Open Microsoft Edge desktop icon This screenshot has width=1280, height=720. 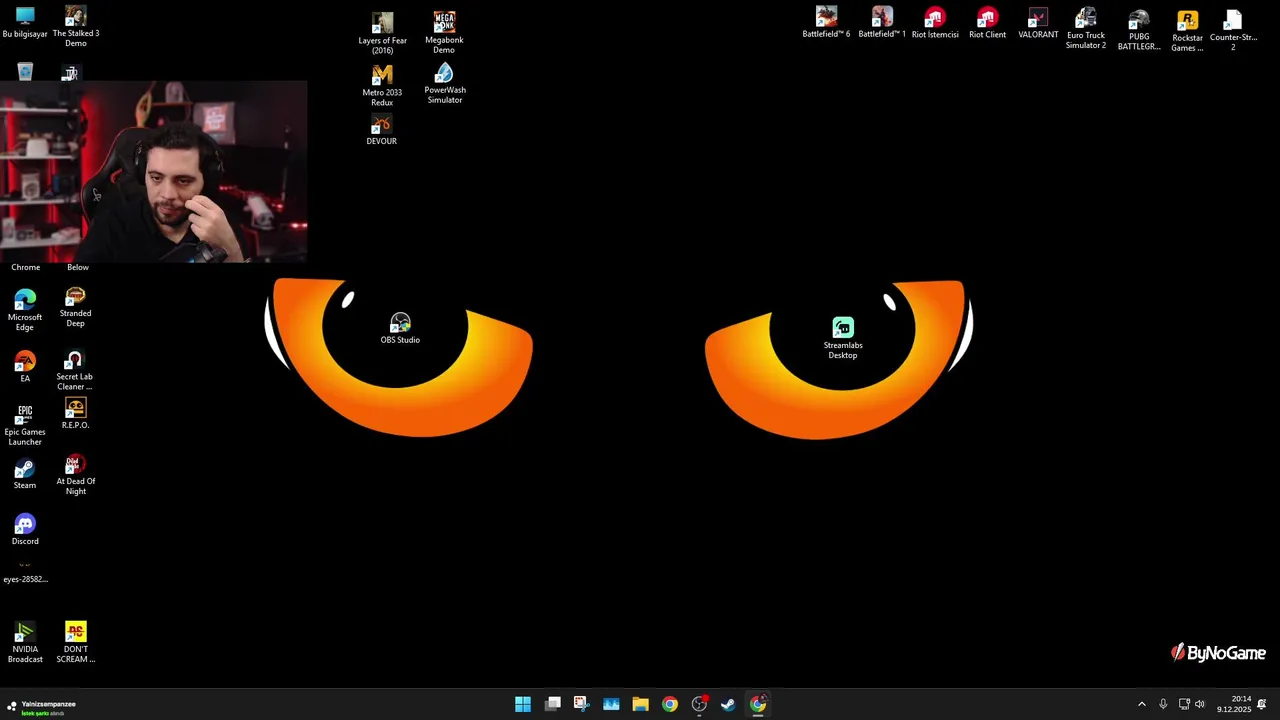[25, 310]
